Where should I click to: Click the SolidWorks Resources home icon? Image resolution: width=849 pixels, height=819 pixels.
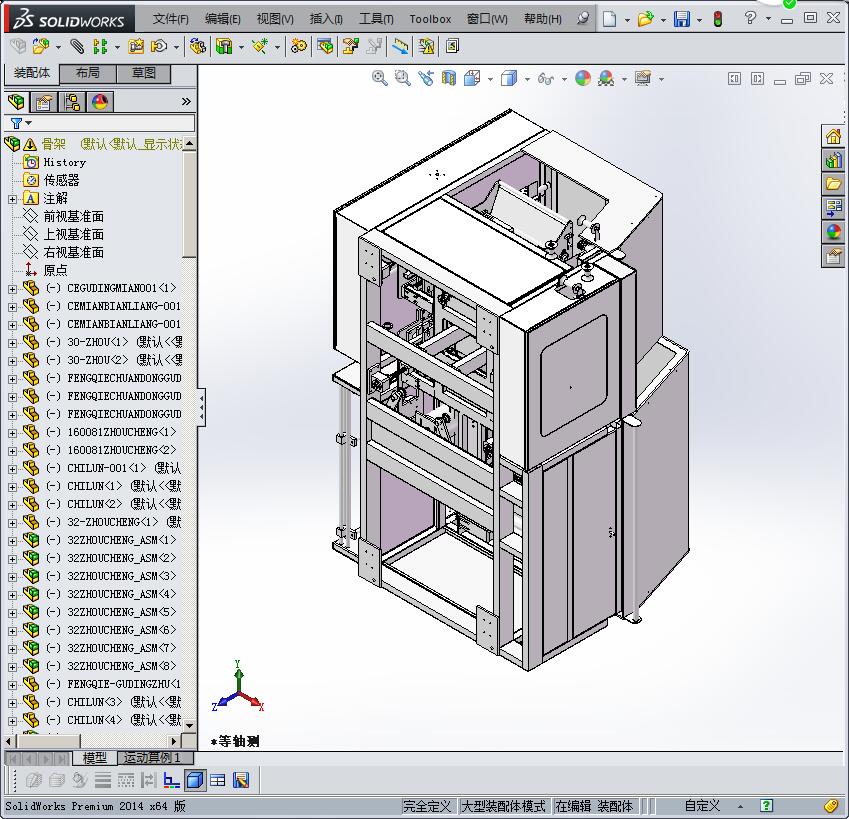coord(834,136)
